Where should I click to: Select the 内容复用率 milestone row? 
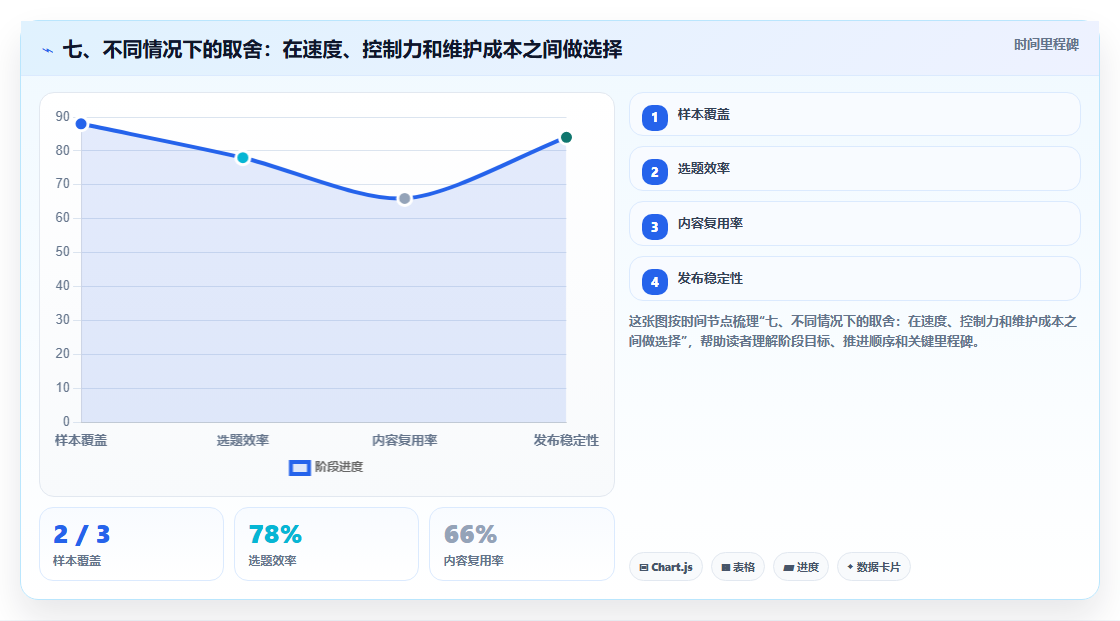click(x=854, y=224)
